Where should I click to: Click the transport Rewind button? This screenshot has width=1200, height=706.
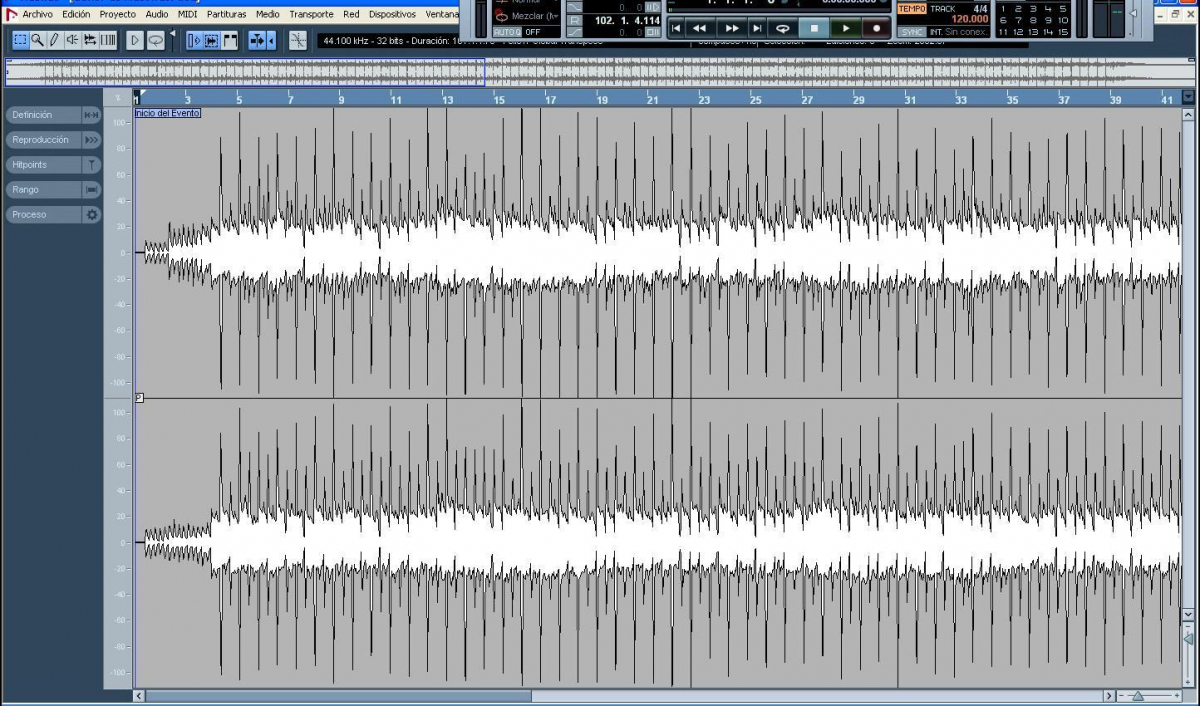point(699,28)
